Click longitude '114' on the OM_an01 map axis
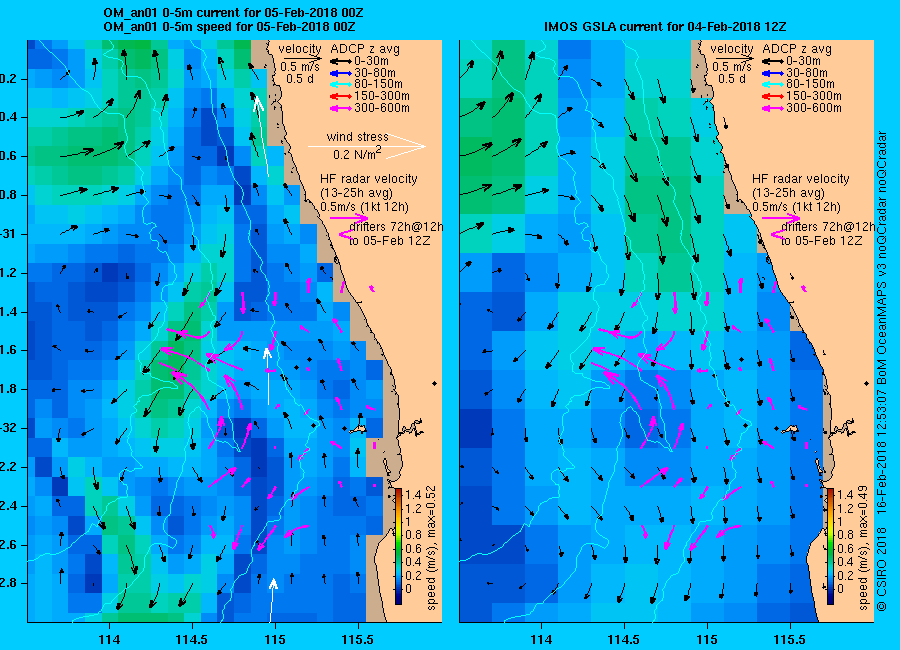Image resolution: width=900 pixels, height=650 pixels. [109, 639]
